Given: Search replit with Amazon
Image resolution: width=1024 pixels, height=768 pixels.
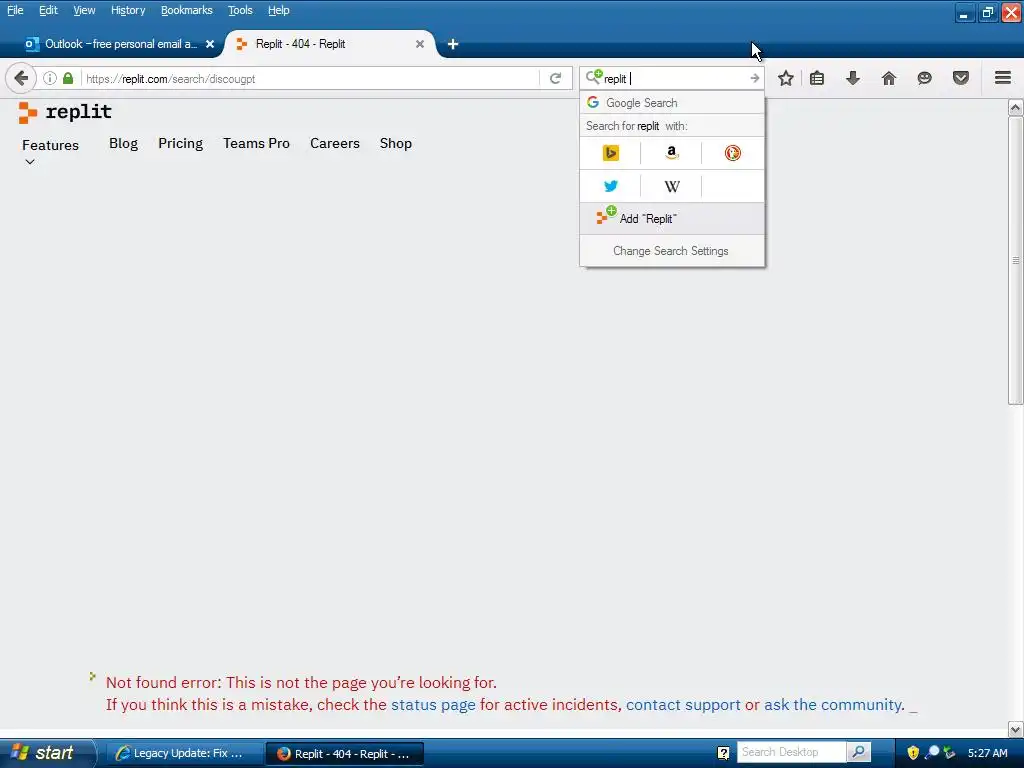Looking at the screenshot, I should coord(671,153).
